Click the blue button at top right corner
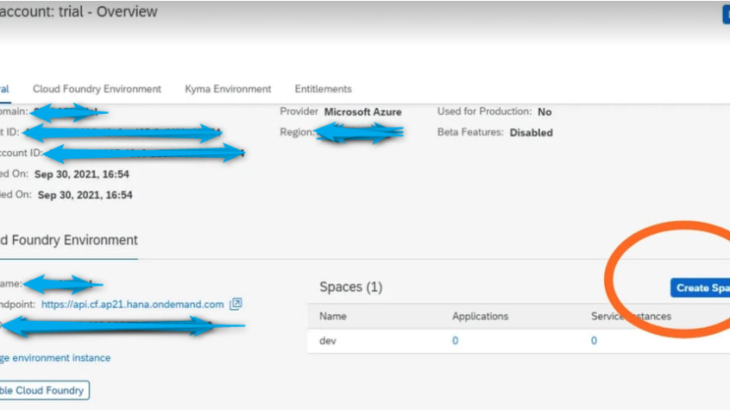730x410 pixels. [725, 14]
